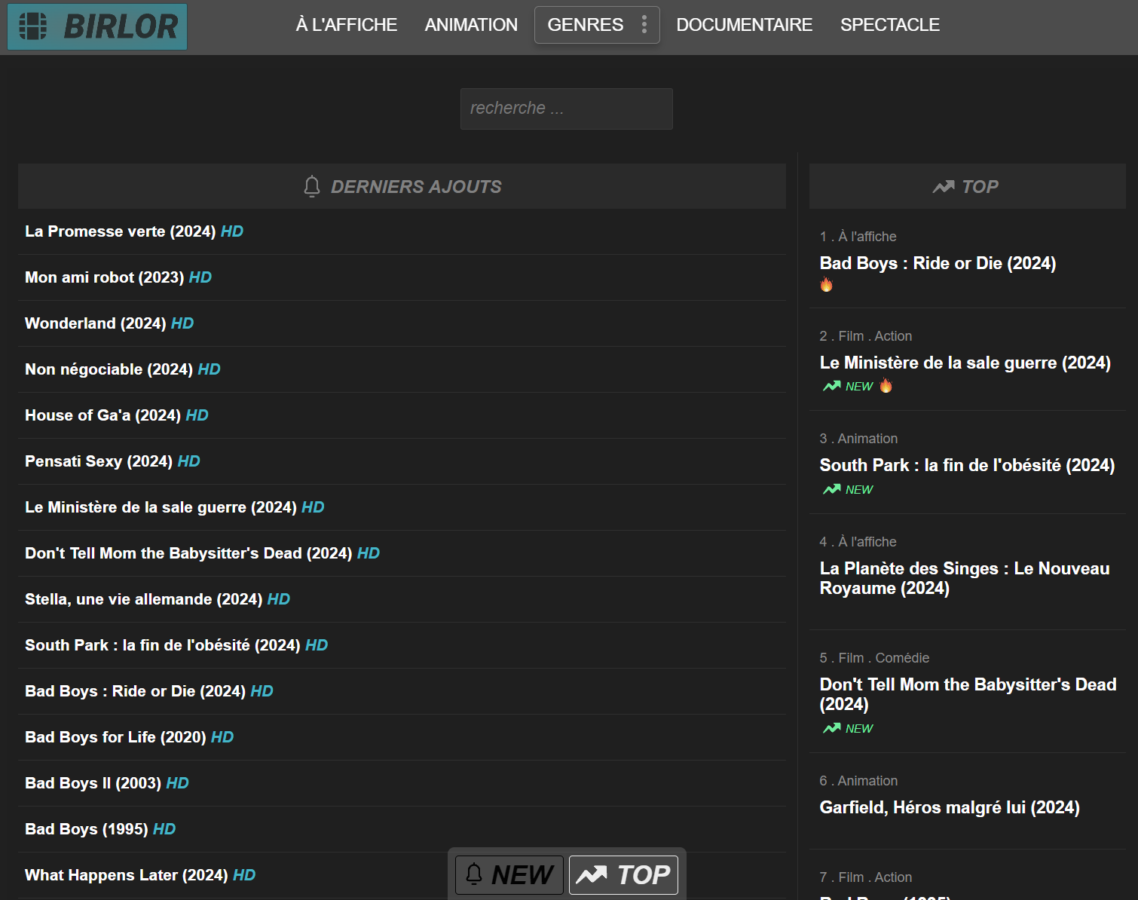
Task: Click HD tag on Bad Boys II row
Action: click(x=178, y=783)
